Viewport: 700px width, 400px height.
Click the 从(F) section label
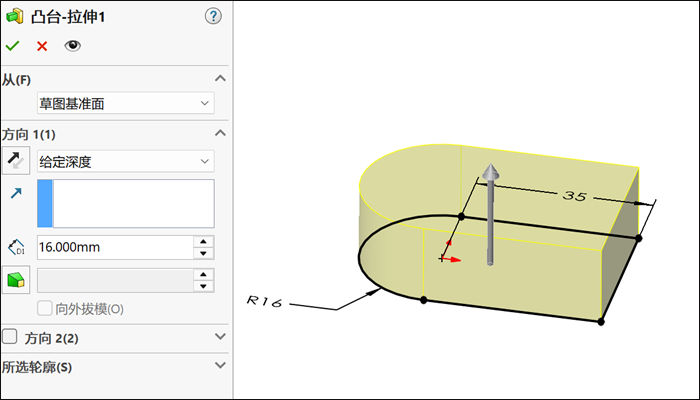pyautogui.click(x=17, y=80)
